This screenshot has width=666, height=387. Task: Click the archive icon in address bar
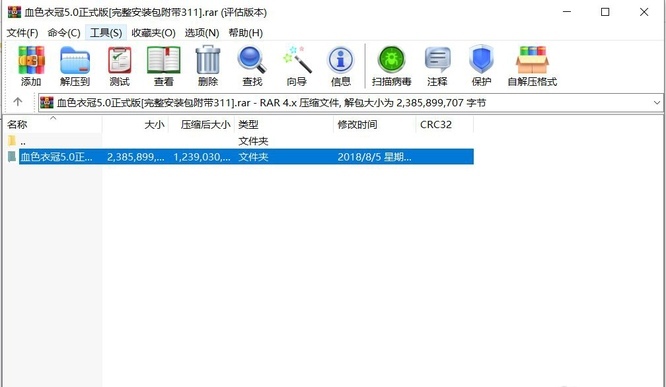coord(47,102)
